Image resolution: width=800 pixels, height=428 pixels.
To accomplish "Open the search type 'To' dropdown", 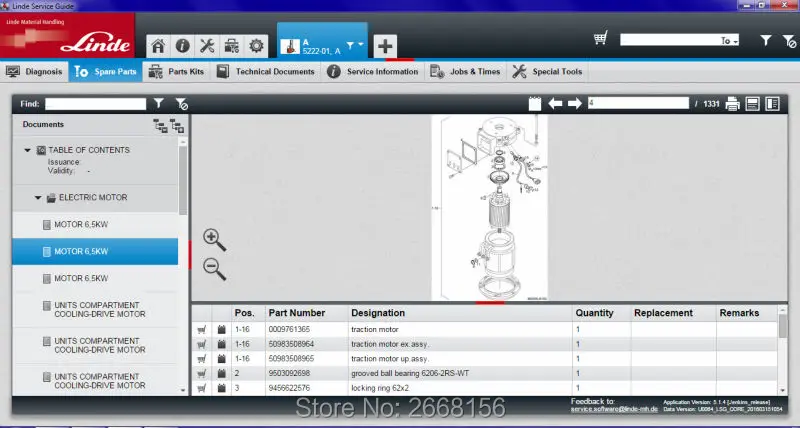I will [730, 41].
